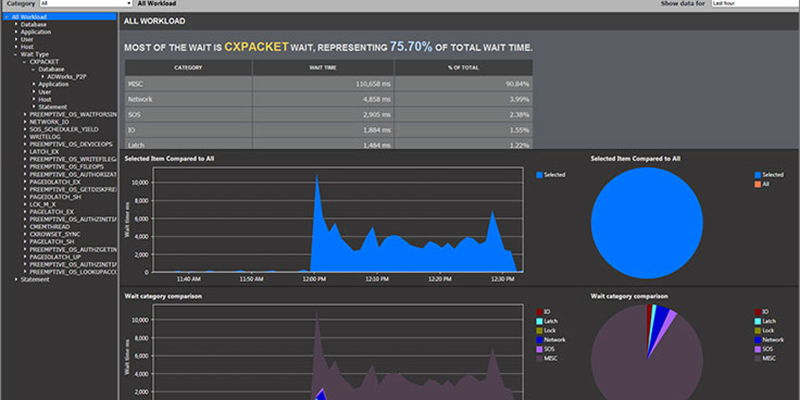Click the Latch swatch in area chart legend

tap(539, 321)
